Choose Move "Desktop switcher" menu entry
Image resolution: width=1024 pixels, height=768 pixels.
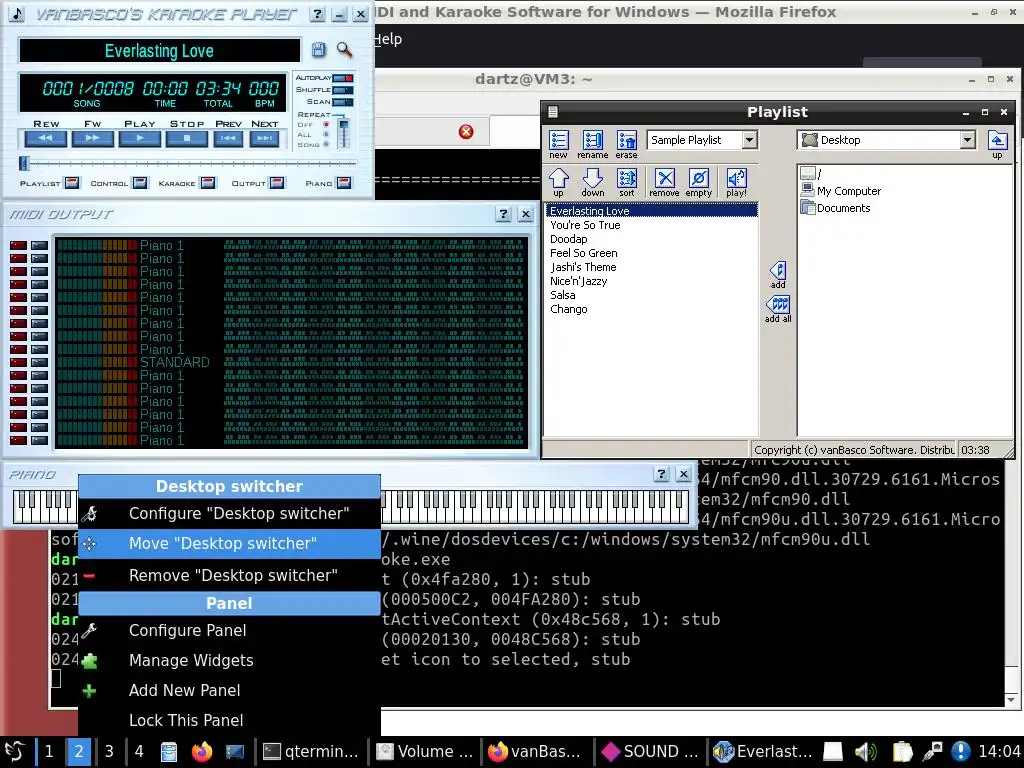click(x=229, y=543)
